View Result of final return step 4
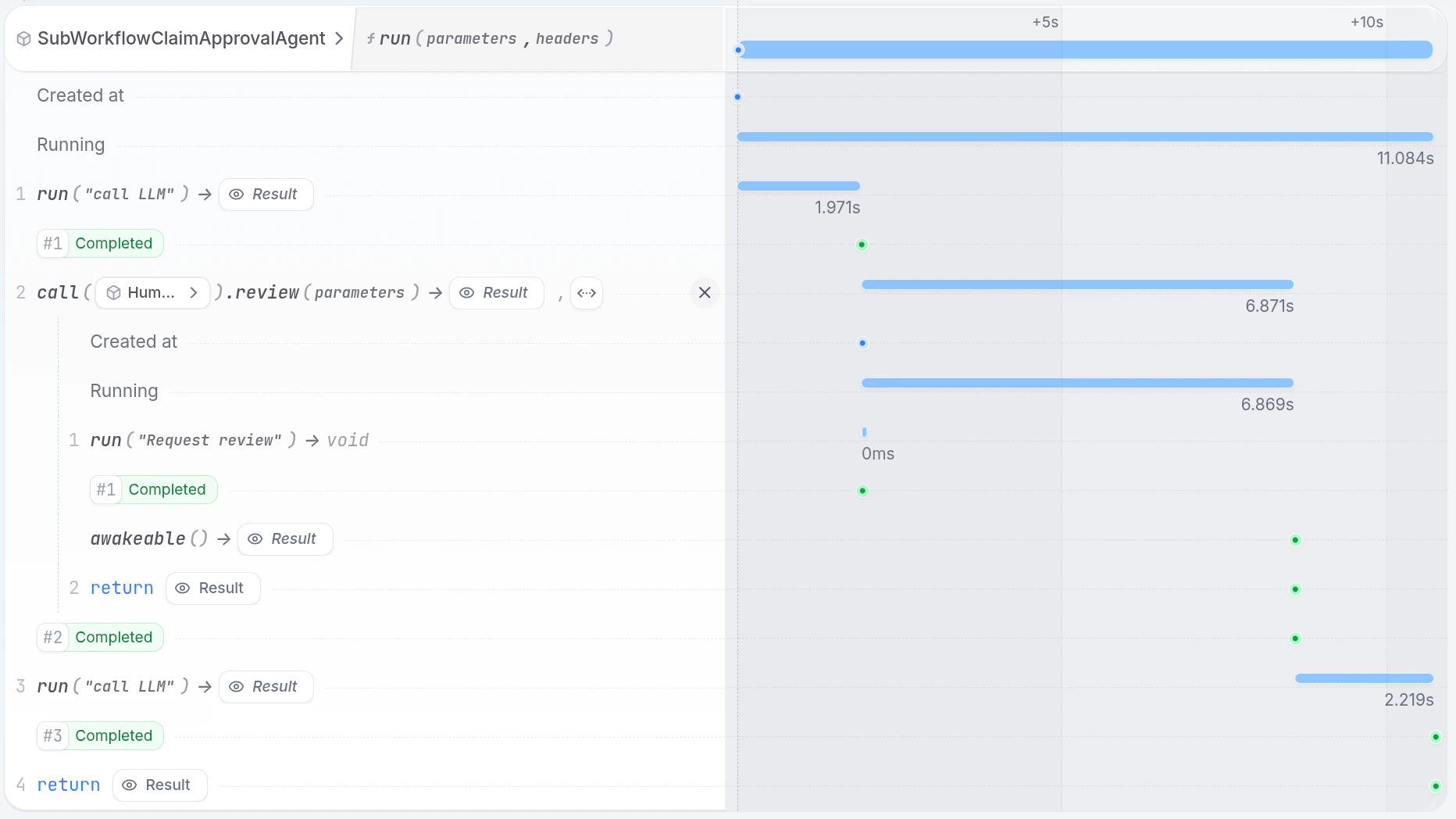The width and height of the screenshot is (1456, 819). point(159,785)
